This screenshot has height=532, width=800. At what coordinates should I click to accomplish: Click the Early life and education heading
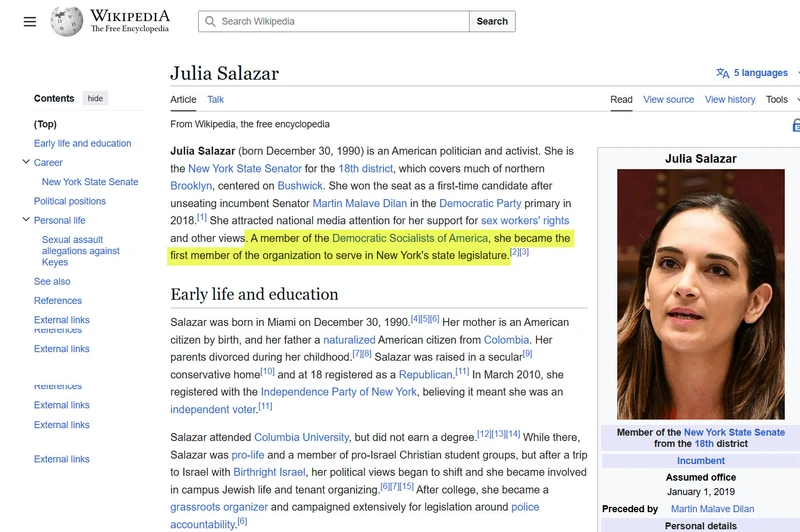tap(254, 294)
